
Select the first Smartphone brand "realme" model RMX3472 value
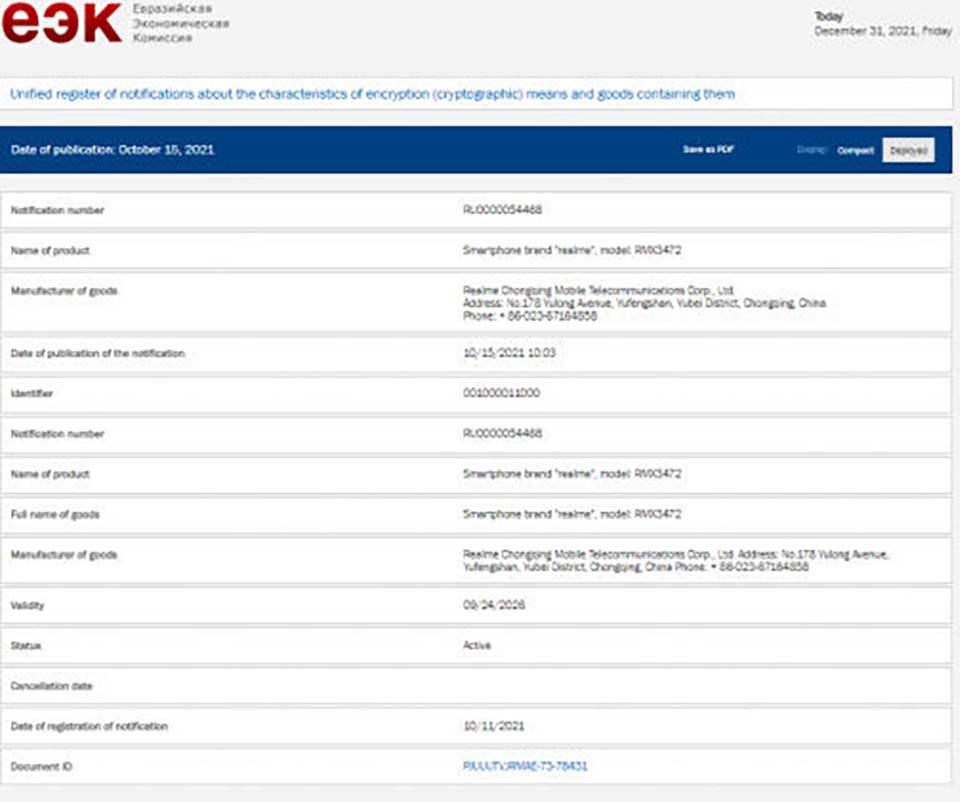pos(572,250)
